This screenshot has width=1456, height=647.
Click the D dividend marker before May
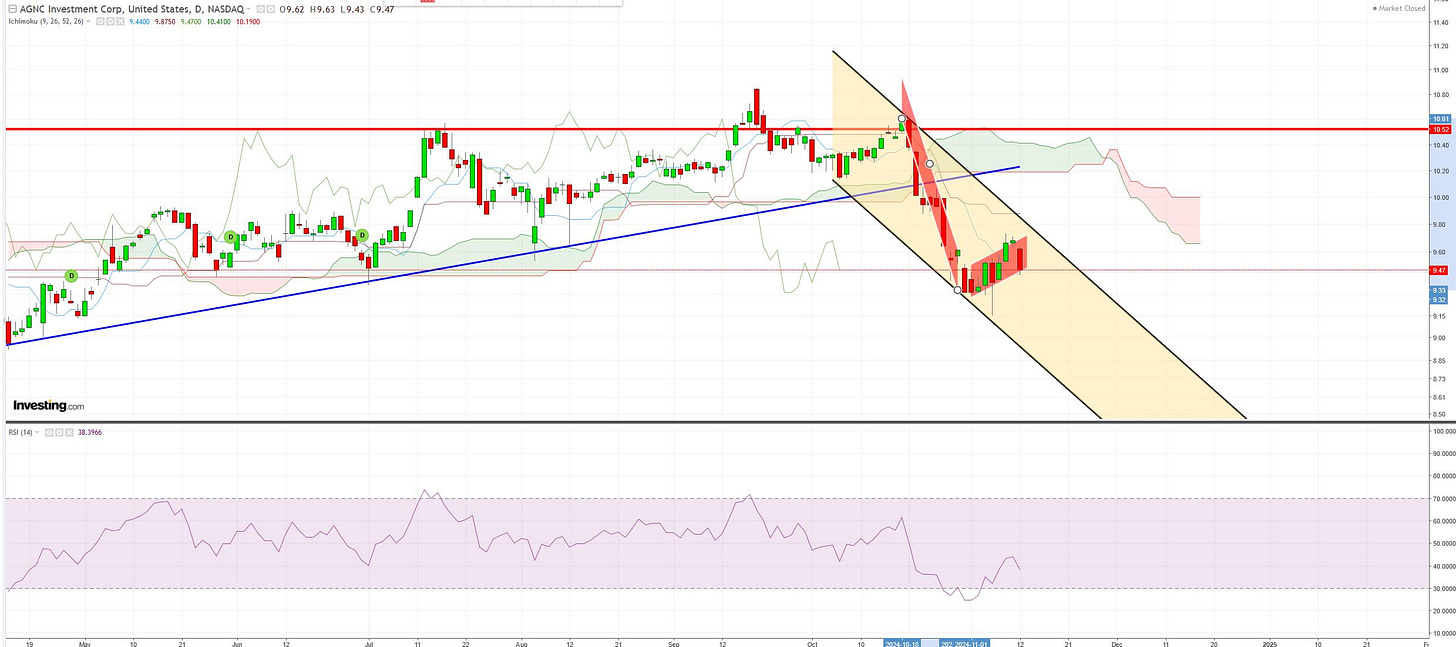coord(71,275)
